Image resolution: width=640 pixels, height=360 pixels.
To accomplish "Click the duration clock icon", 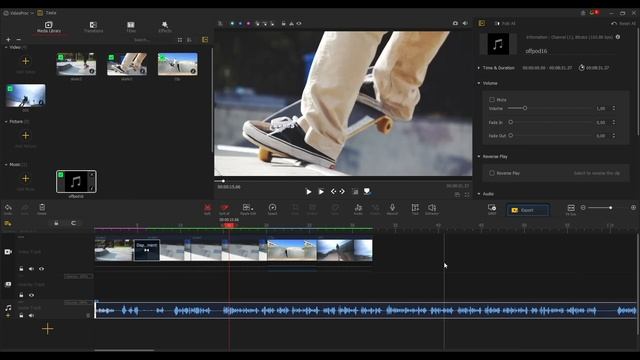I will (582, 68).
